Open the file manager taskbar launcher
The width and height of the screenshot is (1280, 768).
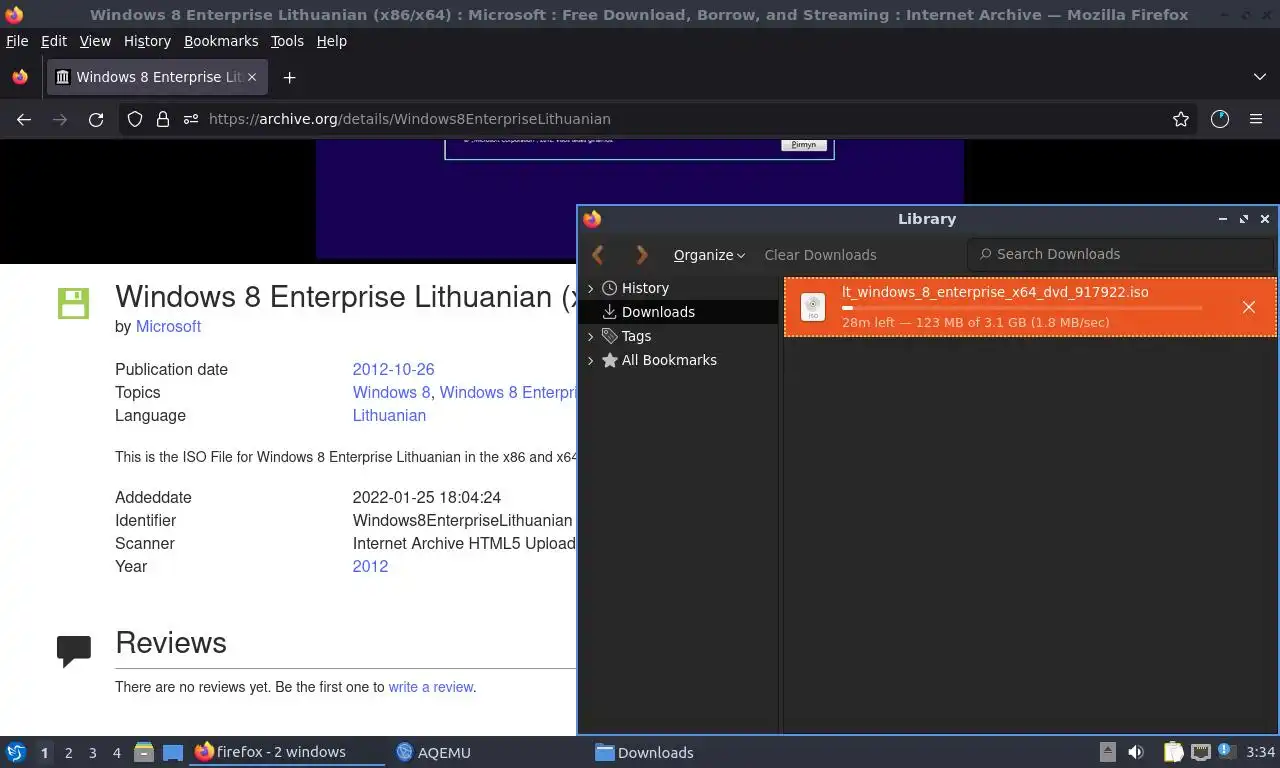pyautogui.click(x=143, y=752)
